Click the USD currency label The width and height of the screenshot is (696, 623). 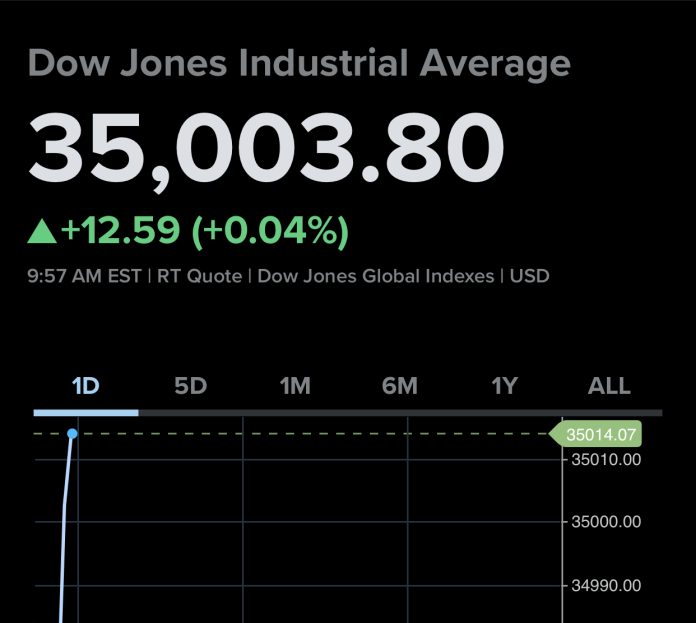[x=530, y=276]
